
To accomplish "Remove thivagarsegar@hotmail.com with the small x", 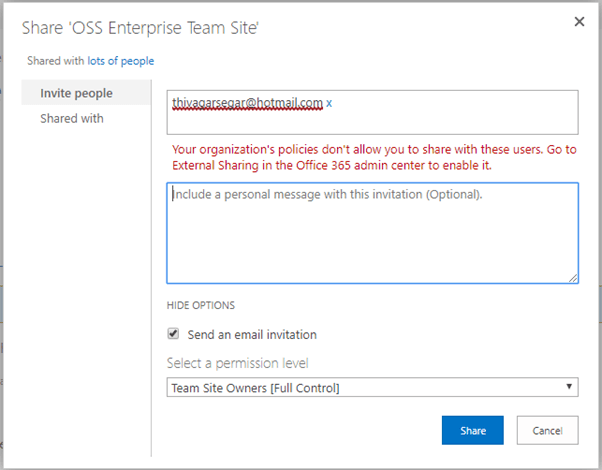I will point(329,103).
